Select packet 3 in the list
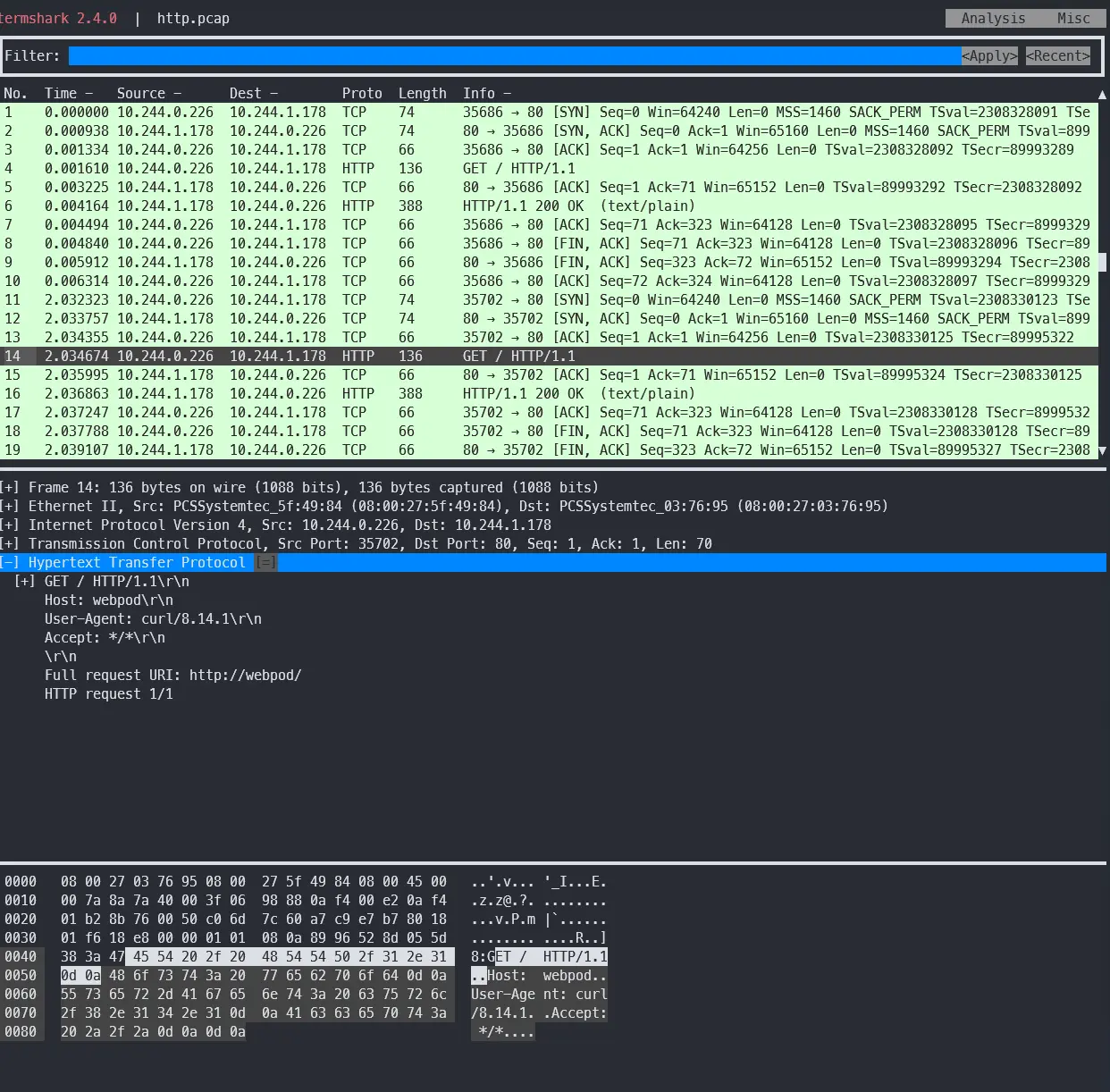Screen dimensions: 1110x1092 (549, 149)
